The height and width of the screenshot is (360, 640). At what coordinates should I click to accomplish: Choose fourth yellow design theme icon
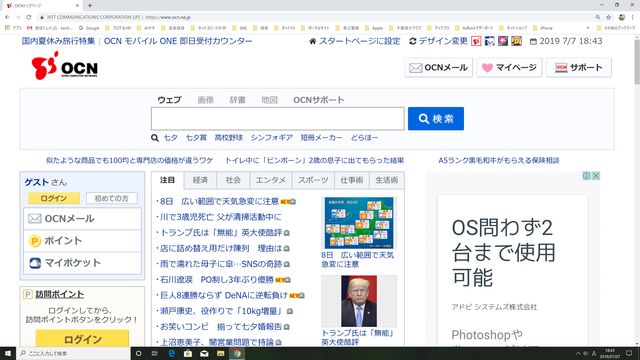(x=516, y=41)
